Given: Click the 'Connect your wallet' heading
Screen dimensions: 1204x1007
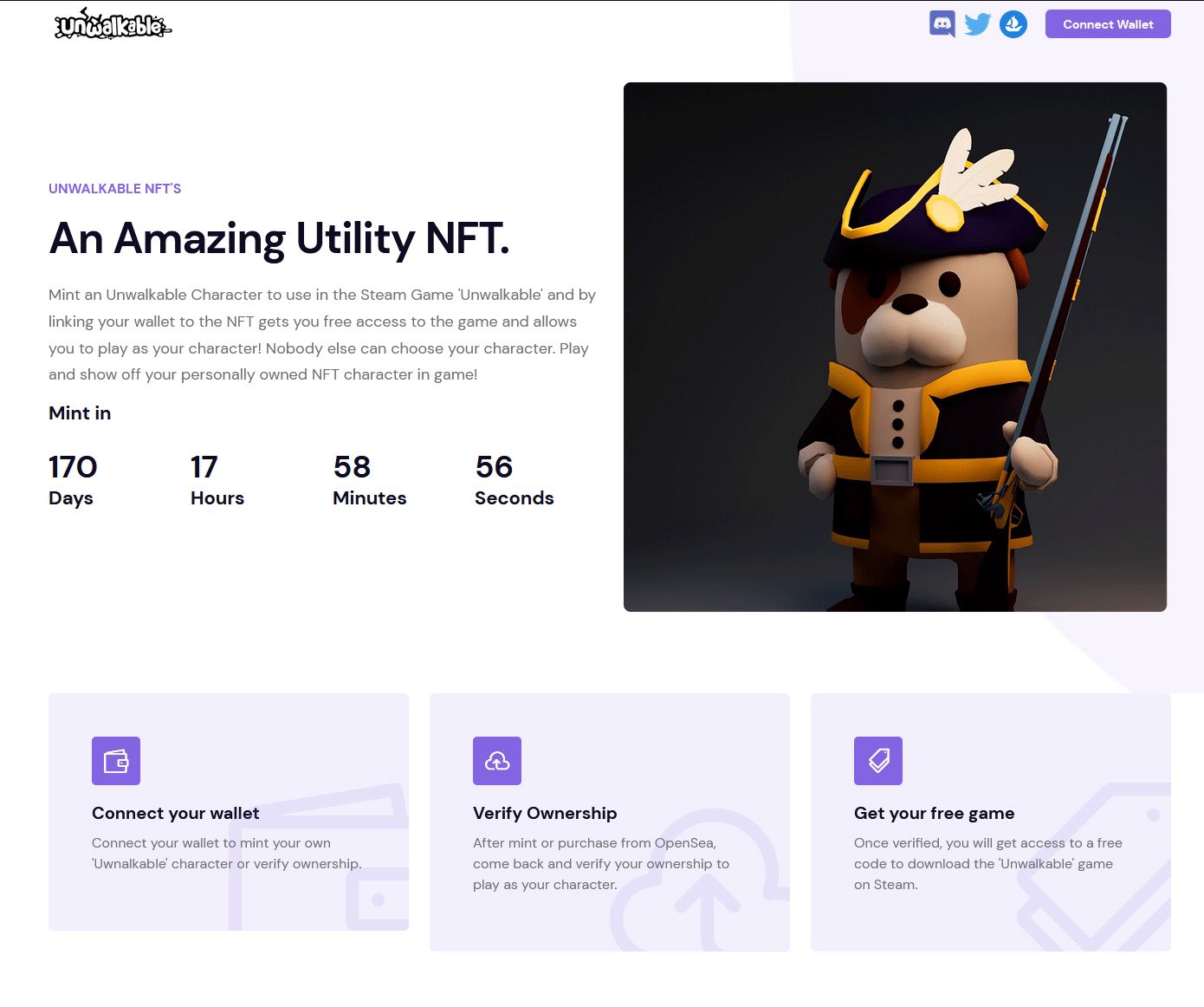Looking at the screenshot, I should [176, 813].
